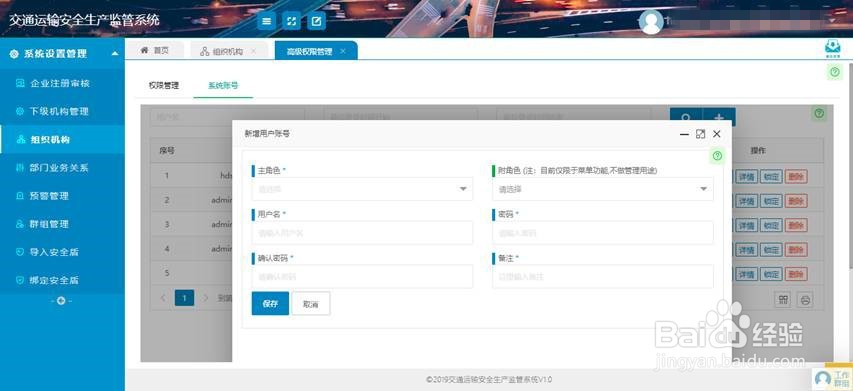
Task: Switch to the 权限管理 sub-tab
Action: tap(164, 85)
